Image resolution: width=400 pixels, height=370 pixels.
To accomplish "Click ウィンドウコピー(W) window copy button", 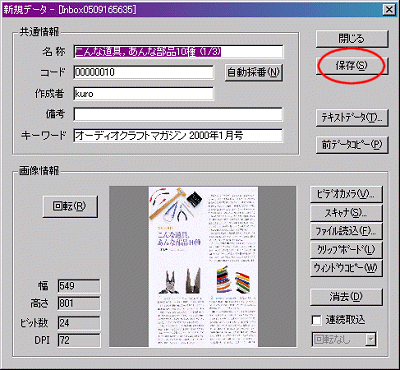I will point(346,268).
